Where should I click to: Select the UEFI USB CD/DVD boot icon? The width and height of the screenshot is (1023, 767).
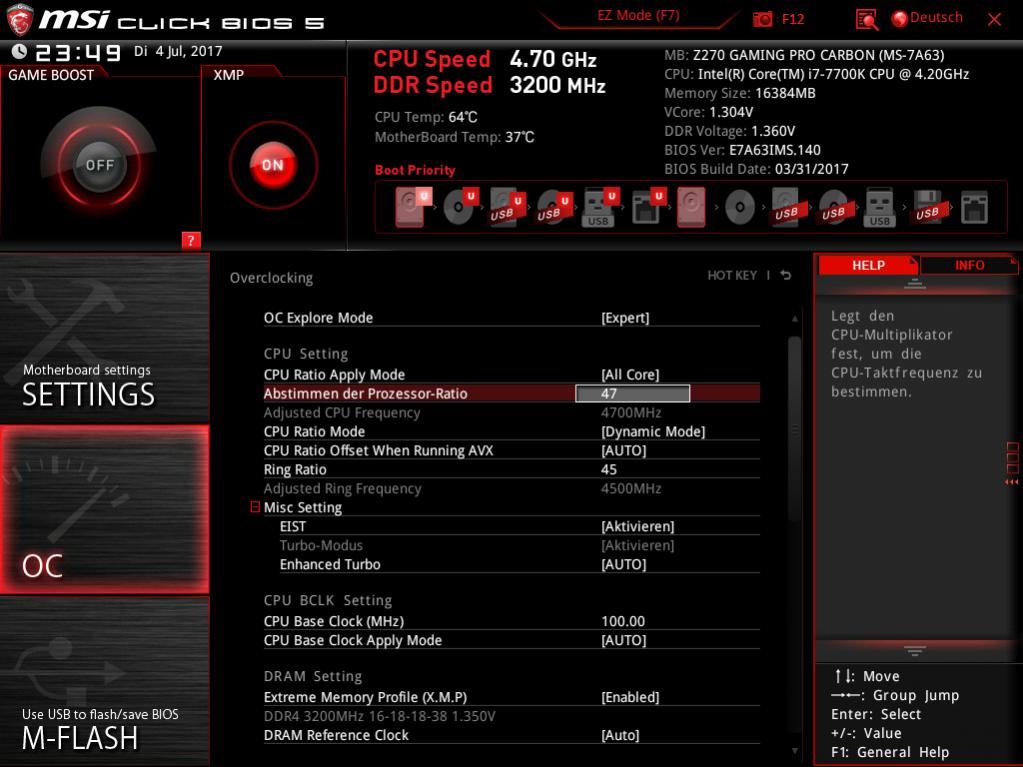pyautogui.click(x=554, y=207)
